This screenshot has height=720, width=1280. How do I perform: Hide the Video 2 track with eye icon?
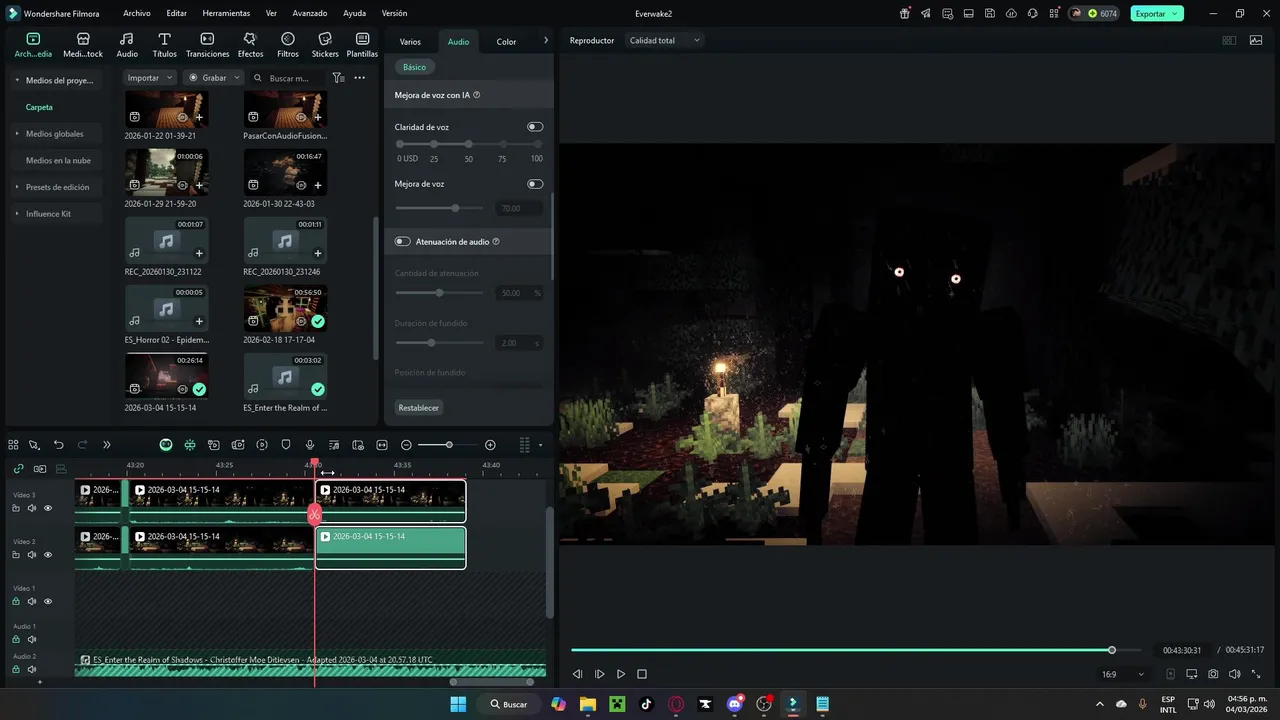(48, 555)
